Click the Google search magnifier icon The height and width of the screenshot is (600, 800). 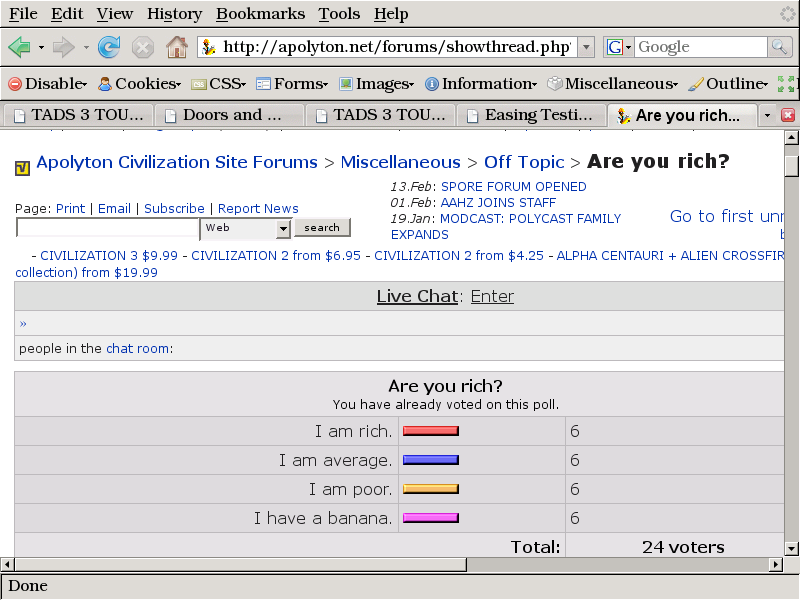click(779, 47)
